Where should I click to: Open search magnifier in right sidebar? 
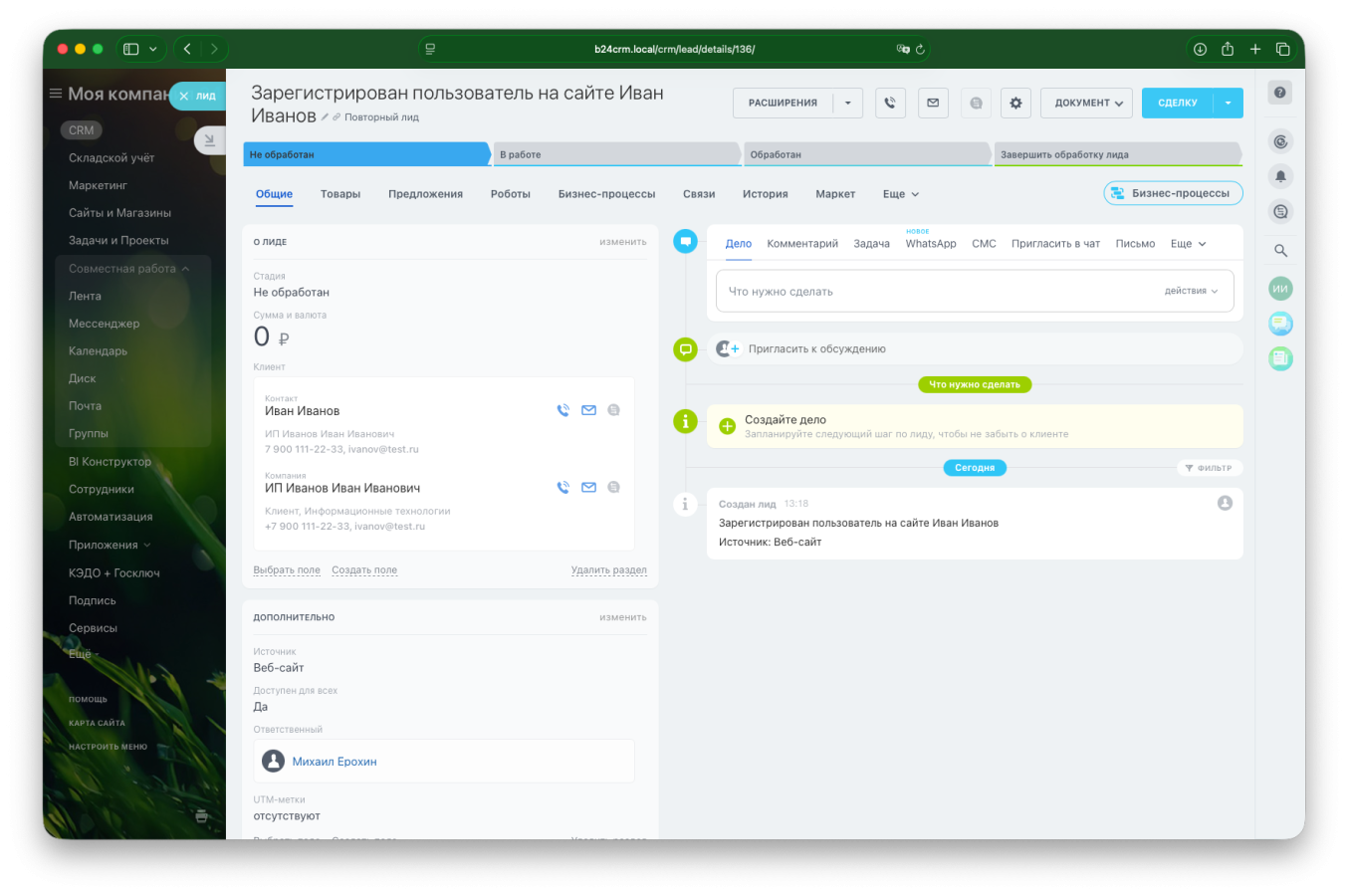pyautogui.click(x=1280, y=251)
